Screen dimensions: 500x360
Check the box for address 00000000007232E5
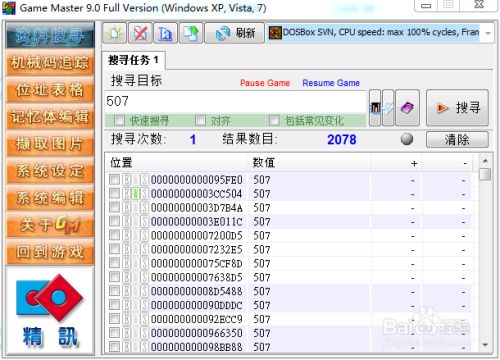[x=114, y=249]
